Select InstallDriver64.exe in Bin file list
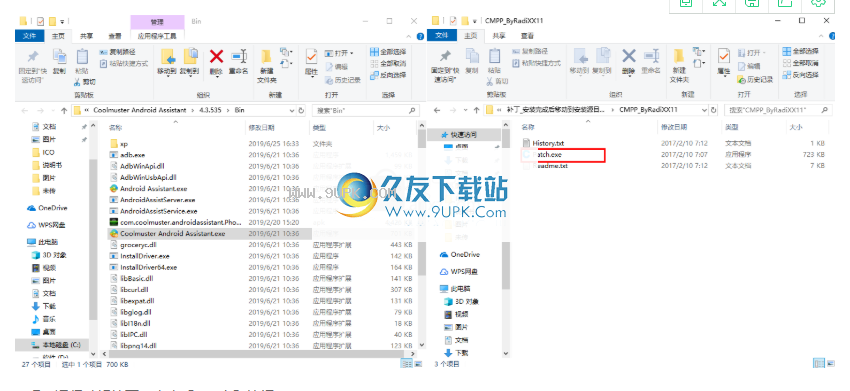The width and height of the screenshot is (850, 391). point(149,267)
